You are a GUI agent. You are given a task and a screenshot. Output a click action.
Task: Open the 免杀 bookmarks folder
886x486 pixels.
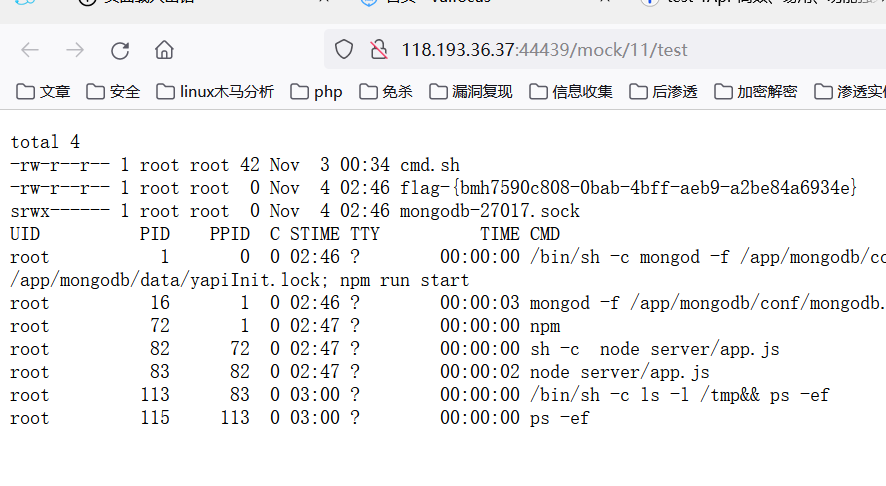coord(386,92)
